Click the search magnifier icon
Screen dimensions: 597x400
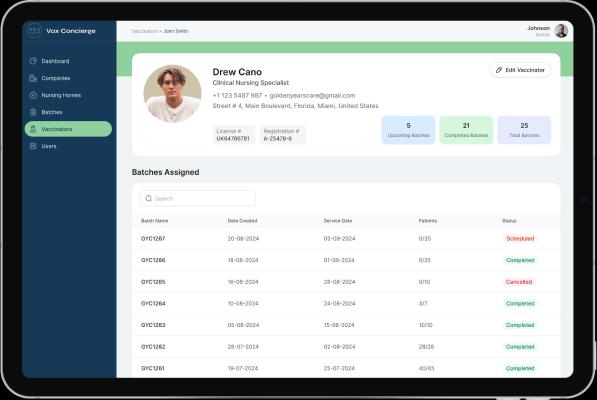click(148, 198)
